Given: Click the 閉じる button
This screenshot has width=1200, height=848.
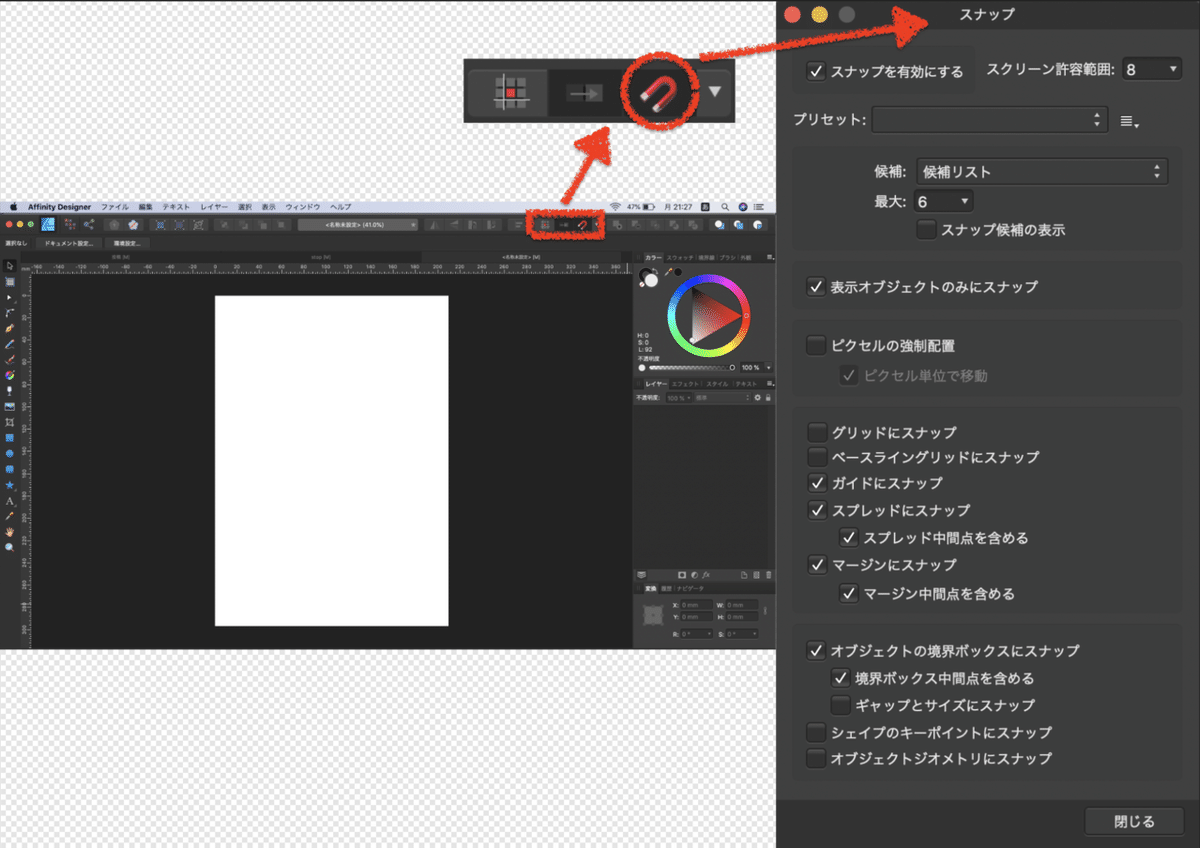Looking at the screenshot, I should coord(1134,822).
